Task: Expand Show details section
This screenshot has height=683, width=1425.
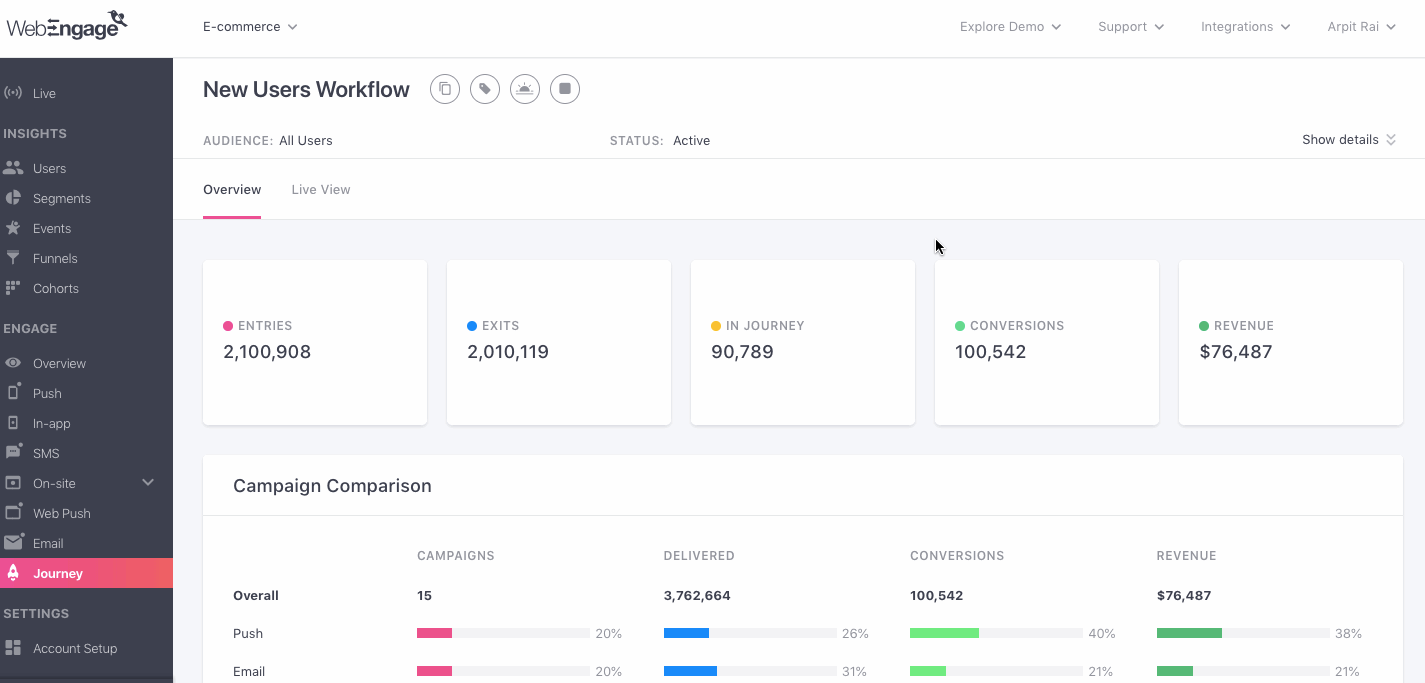Action: click(1348, 140)
